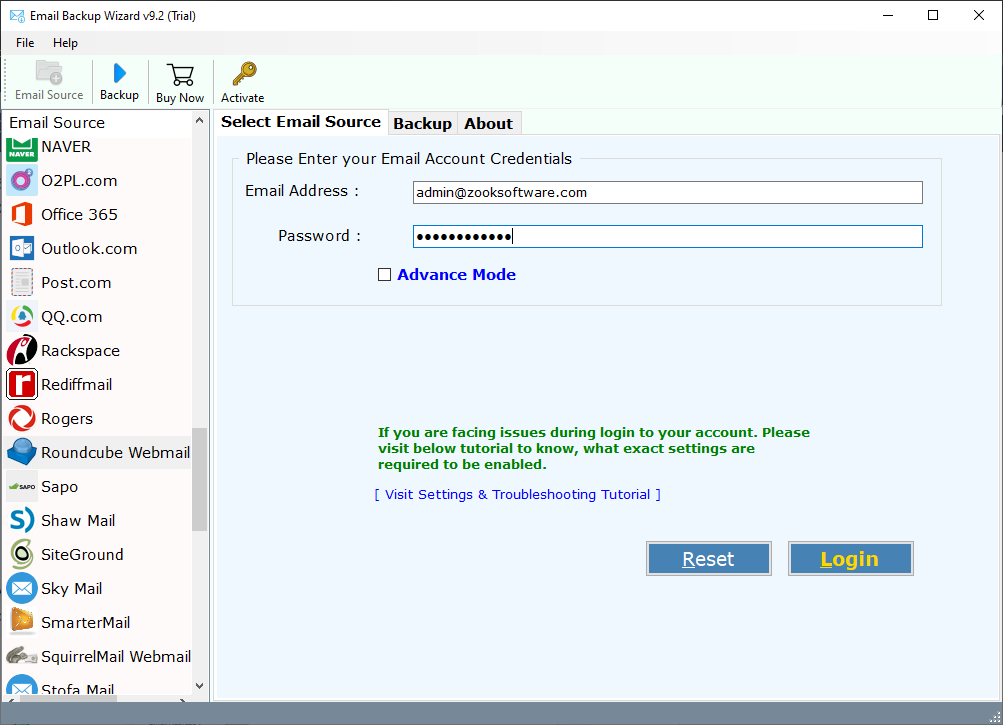Open the Help menu
This screenshot has width=1003, height=725.
[x=65, y=43]
